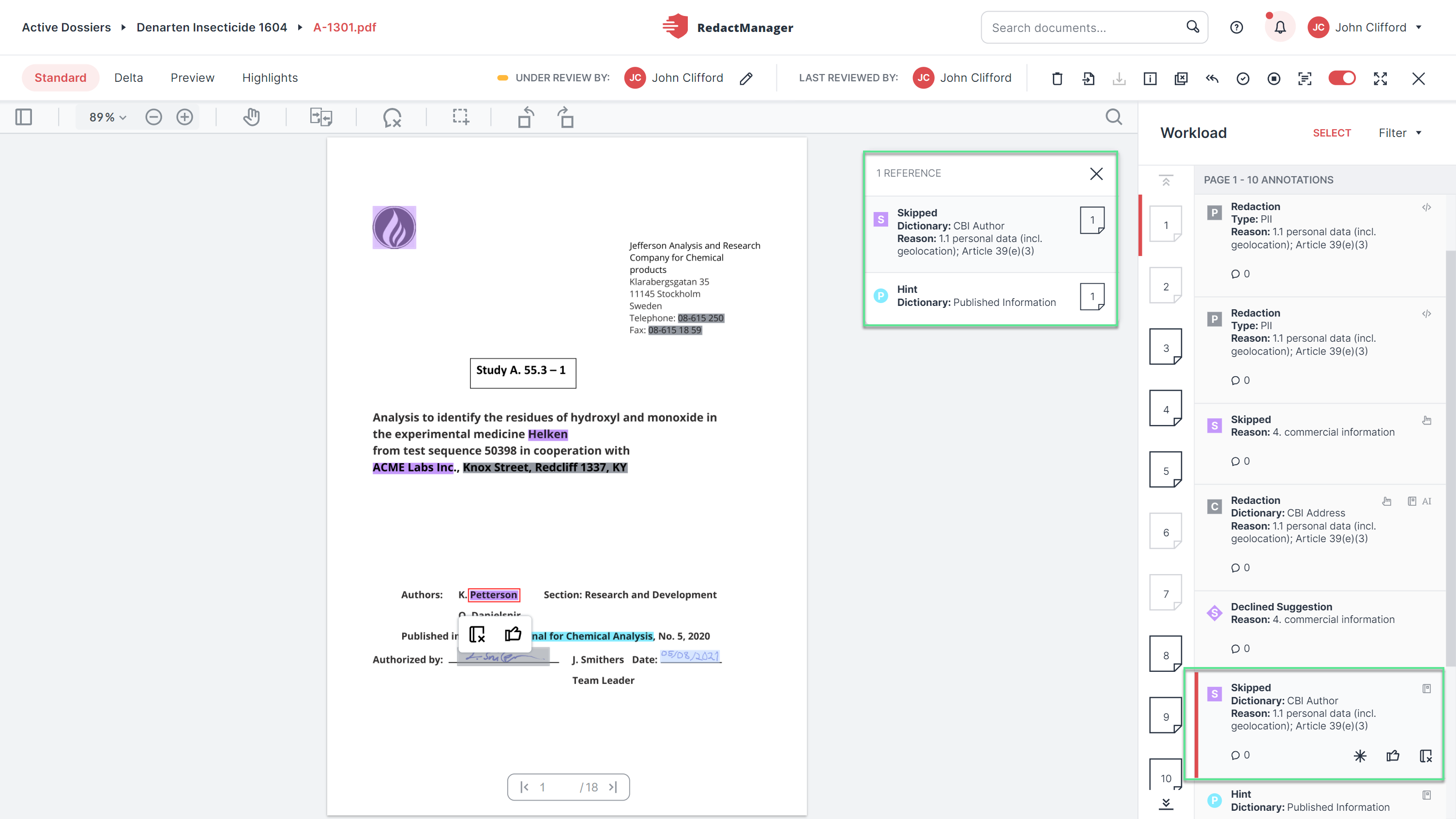The image size is (1456, 819).
Task: Open the Filter dropdown in Workload
Action: [1399, 133]
